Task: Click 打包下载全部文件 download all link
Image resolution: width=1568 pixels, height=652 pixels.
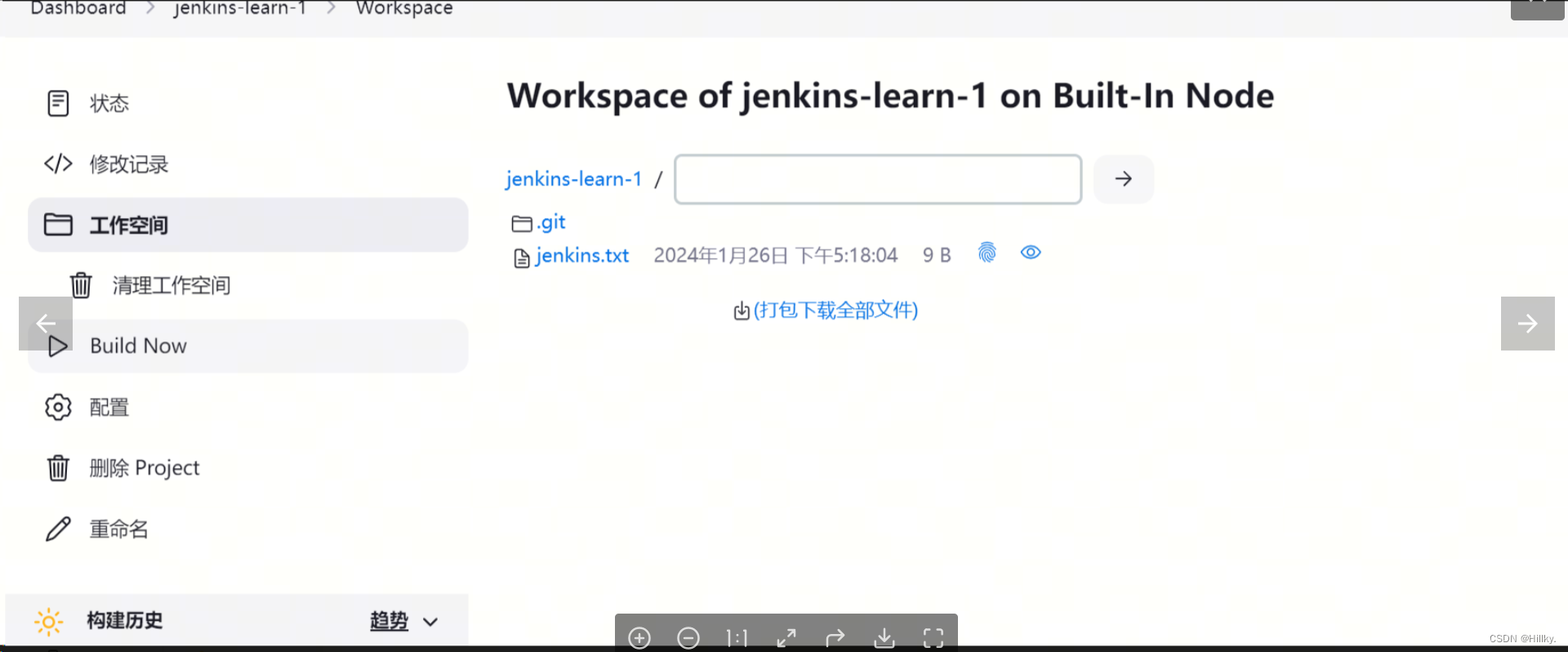Action: click(x=835, y=310)
